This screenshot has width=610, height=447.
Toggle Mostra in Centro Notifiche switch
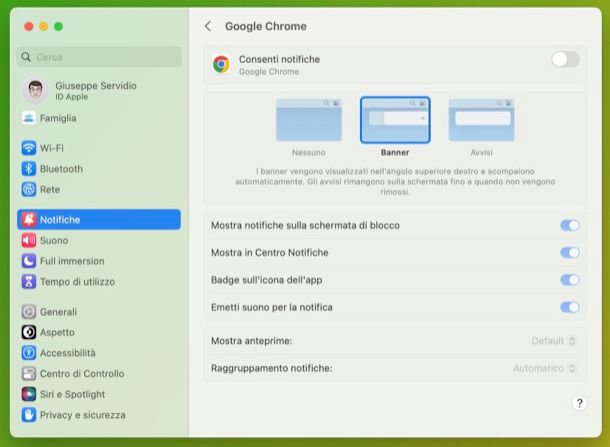[x=570, y=252]
